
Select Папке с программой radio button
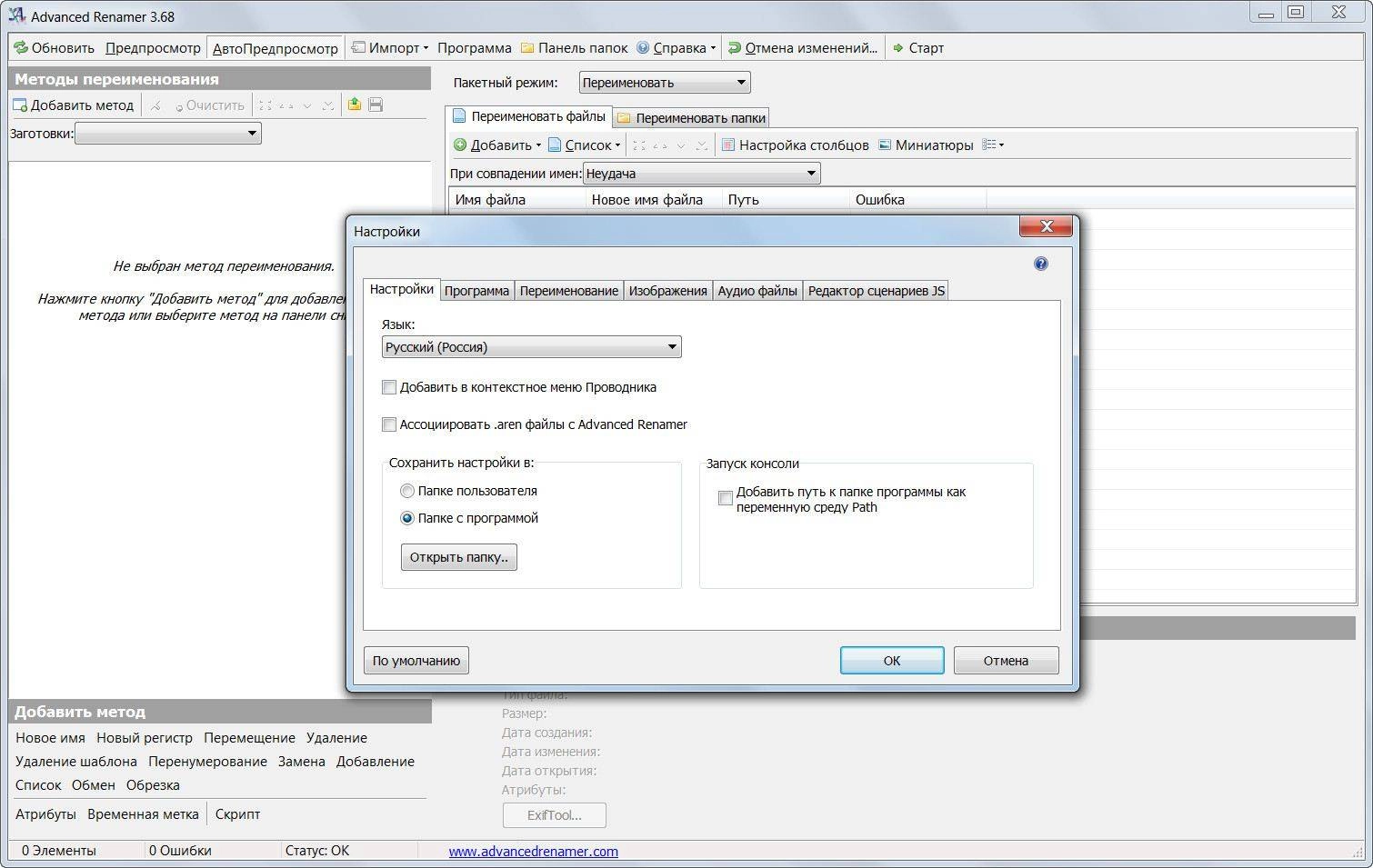click(x=407, y=518)
